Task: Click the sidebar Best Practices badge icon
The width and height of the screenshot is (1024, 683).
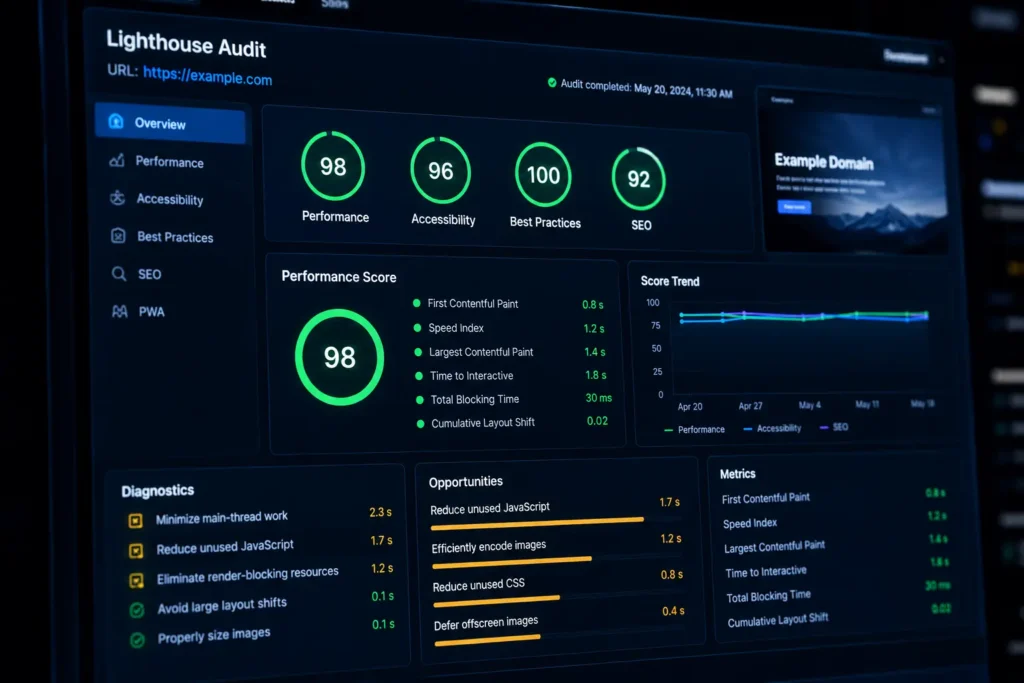Action: click(118, 235)
